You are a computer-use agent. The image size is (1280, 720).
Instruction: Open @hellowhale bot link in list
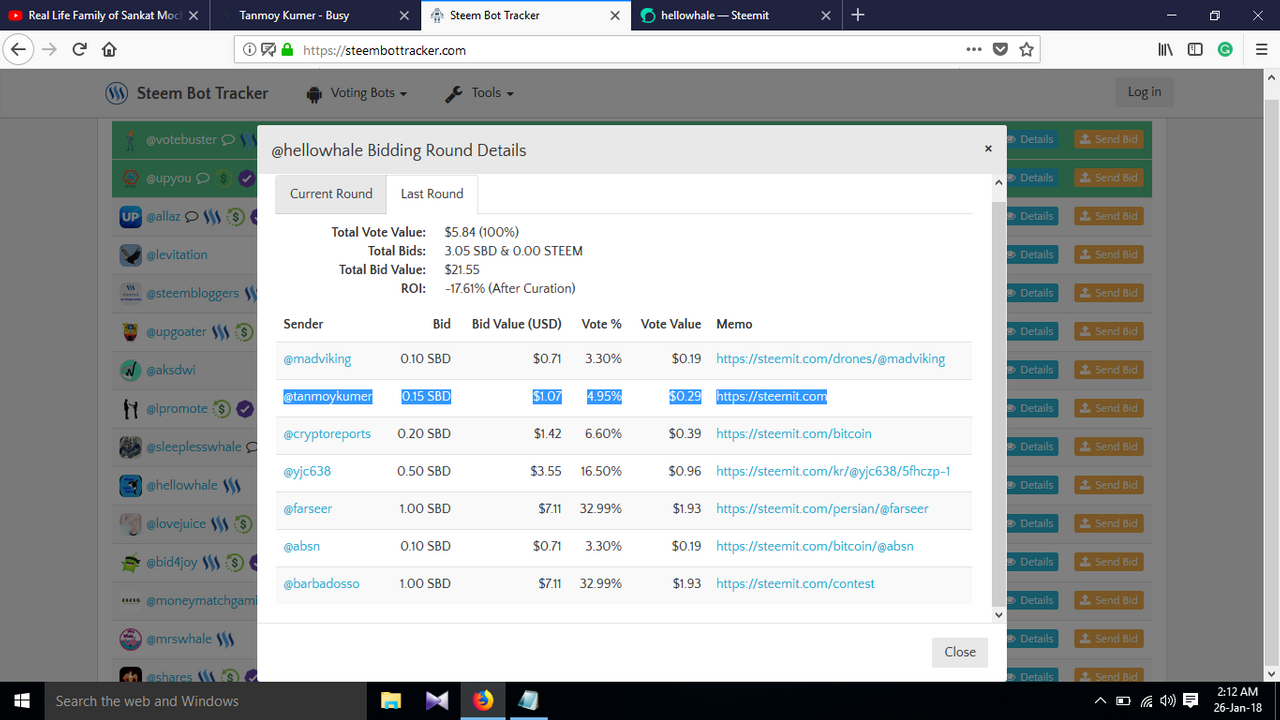[181, 485]
